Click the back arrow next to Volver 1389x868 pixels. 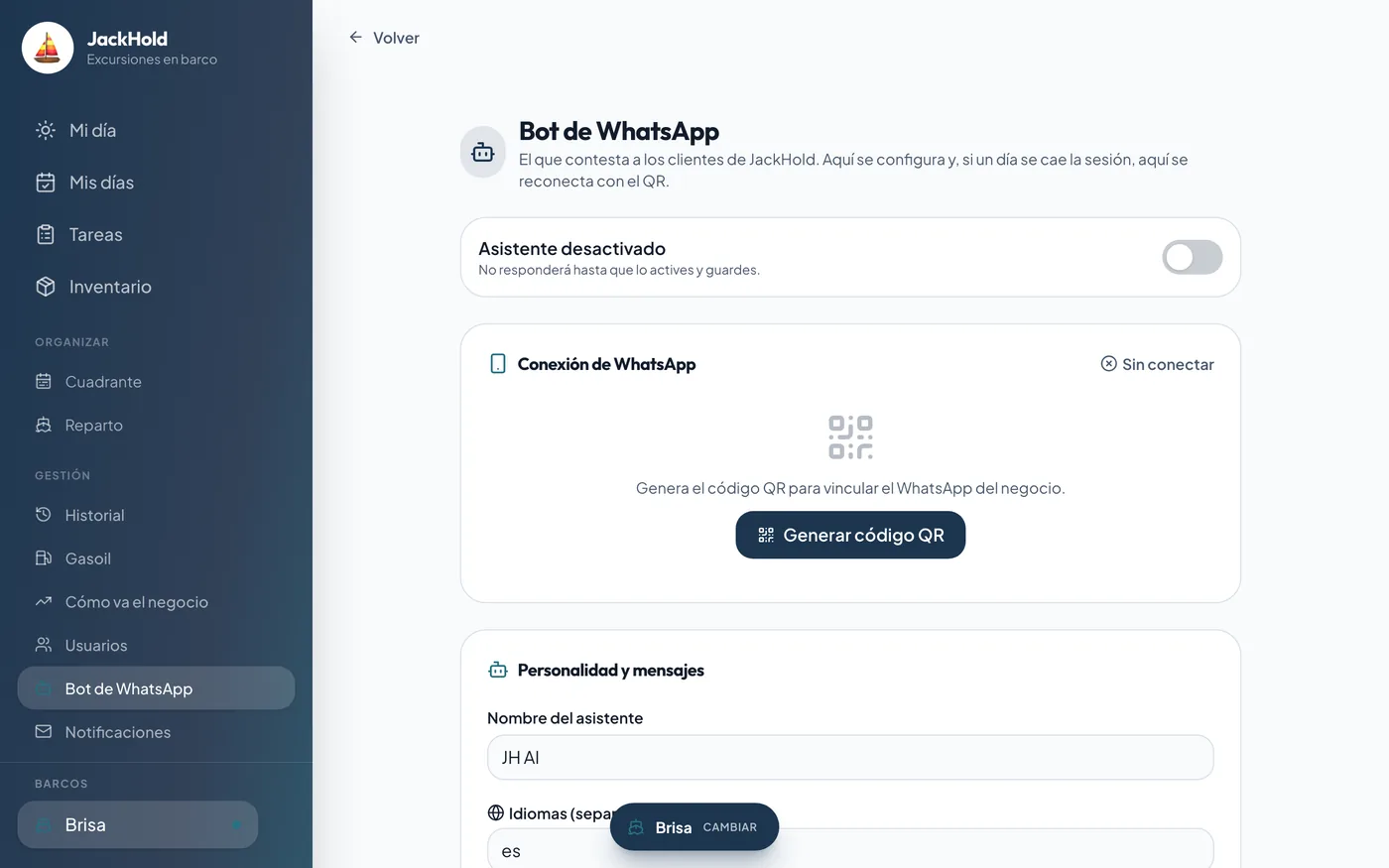(x=355, y=37)
